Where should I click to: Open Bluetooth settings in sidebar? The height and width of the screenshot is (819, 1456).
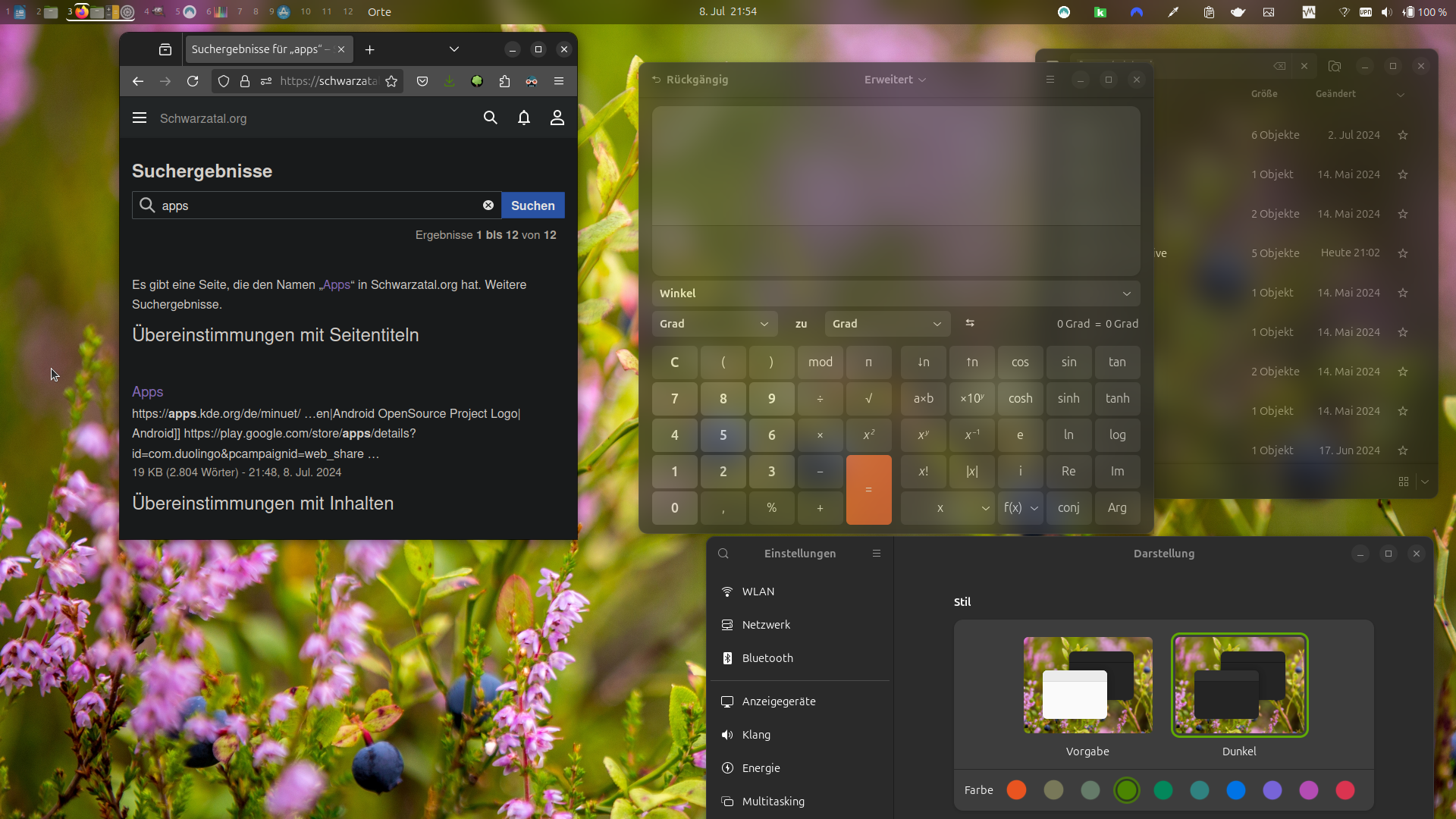tap(767, 658)
